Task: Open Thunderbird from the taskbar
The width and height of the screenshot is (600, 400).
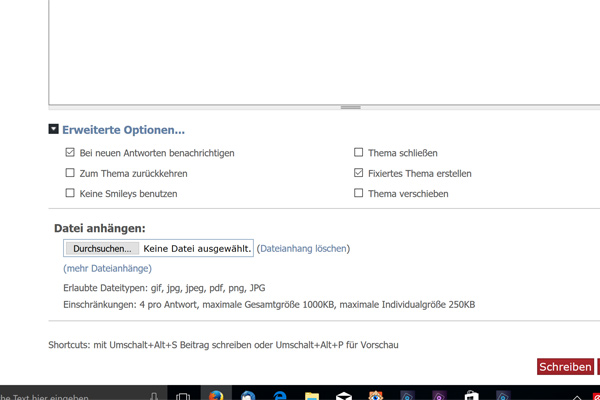Action: [248, 394]
